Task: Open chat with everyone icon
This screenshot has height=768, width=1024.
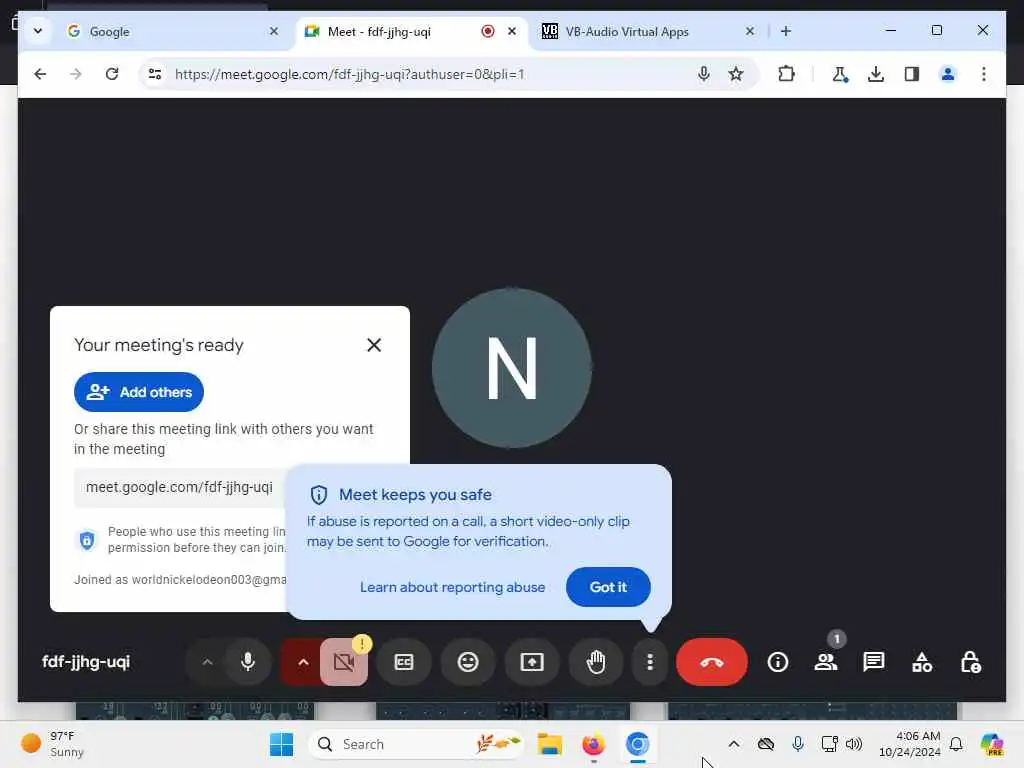Action: (x=873, y=662)
